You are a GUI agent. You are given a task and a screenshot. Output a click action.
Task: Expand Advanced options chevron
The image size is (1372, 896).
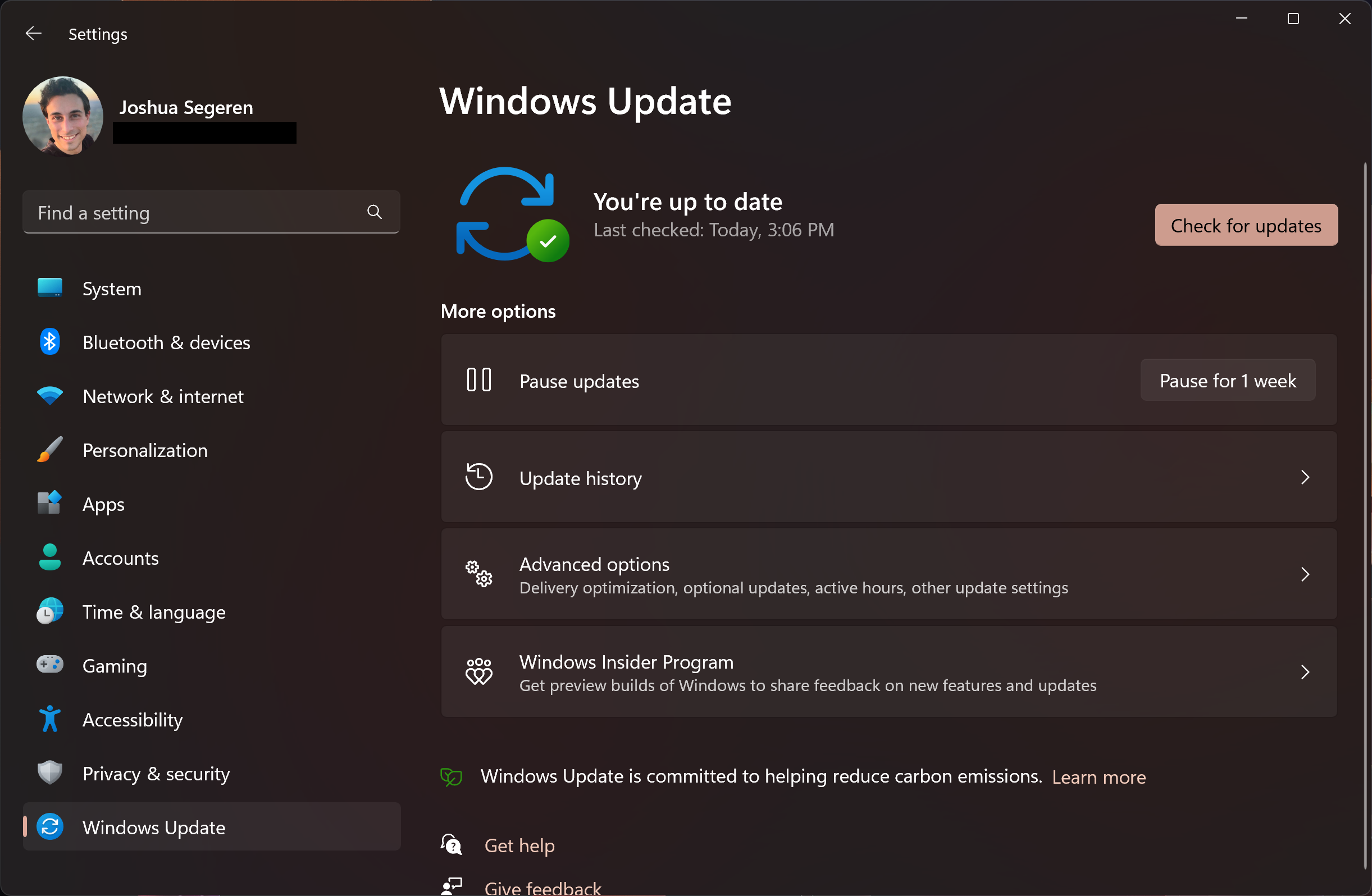[1305, 574]
